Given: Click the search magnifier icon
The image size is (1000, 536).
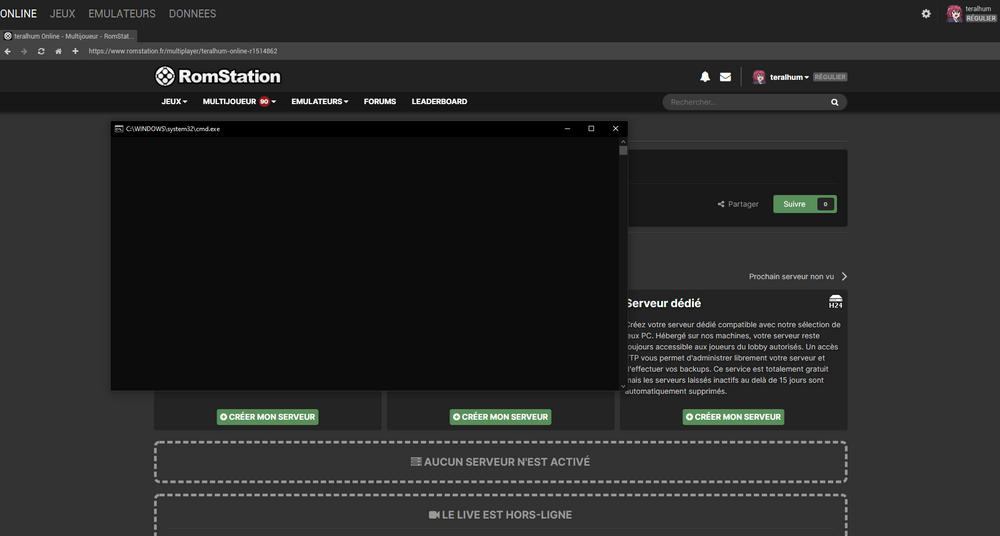Looking at the screenshot, I should click(835, 102).
